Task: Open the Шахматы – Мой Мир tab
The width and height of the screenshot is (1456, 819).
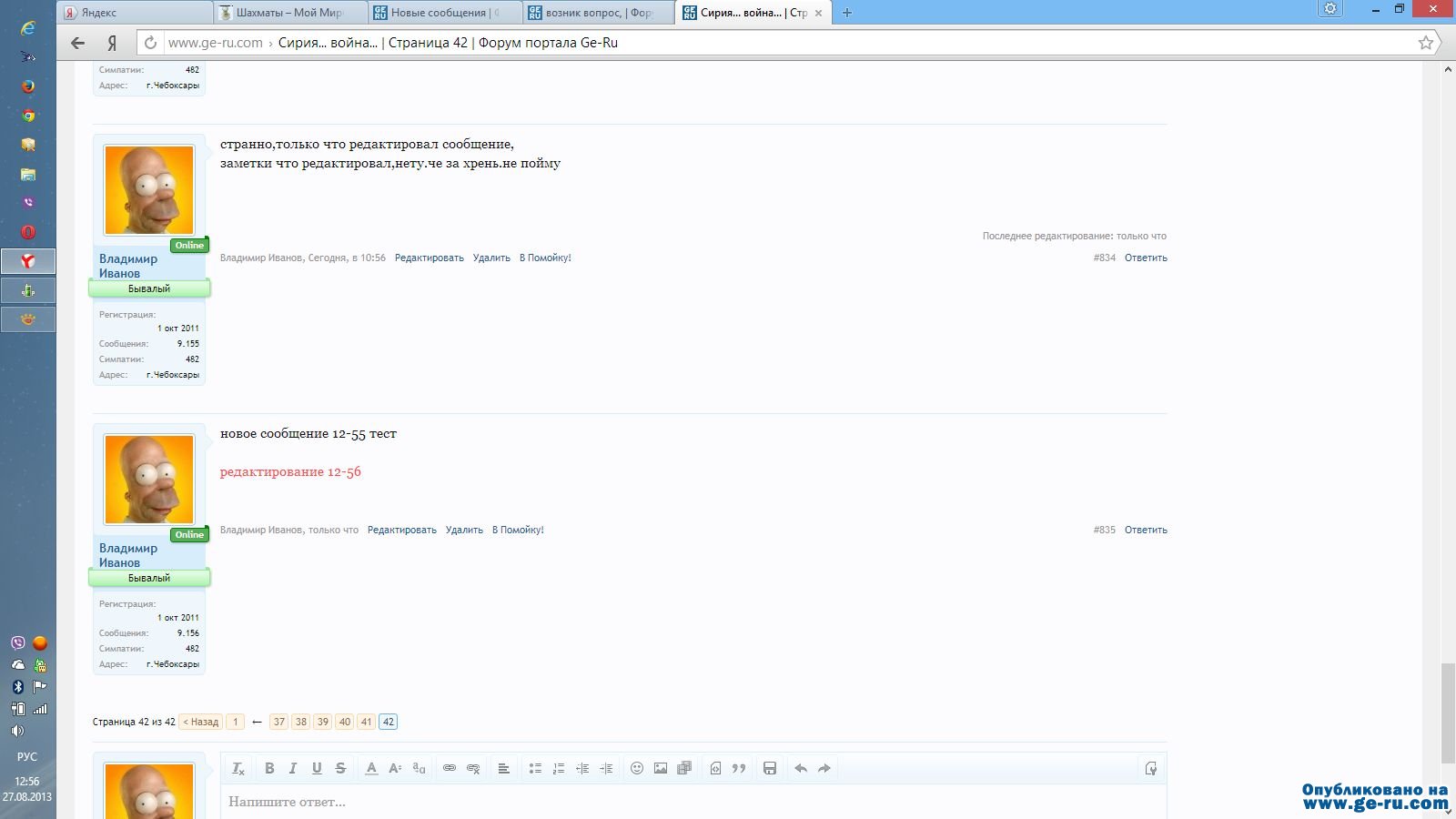Action: [288, 13]
